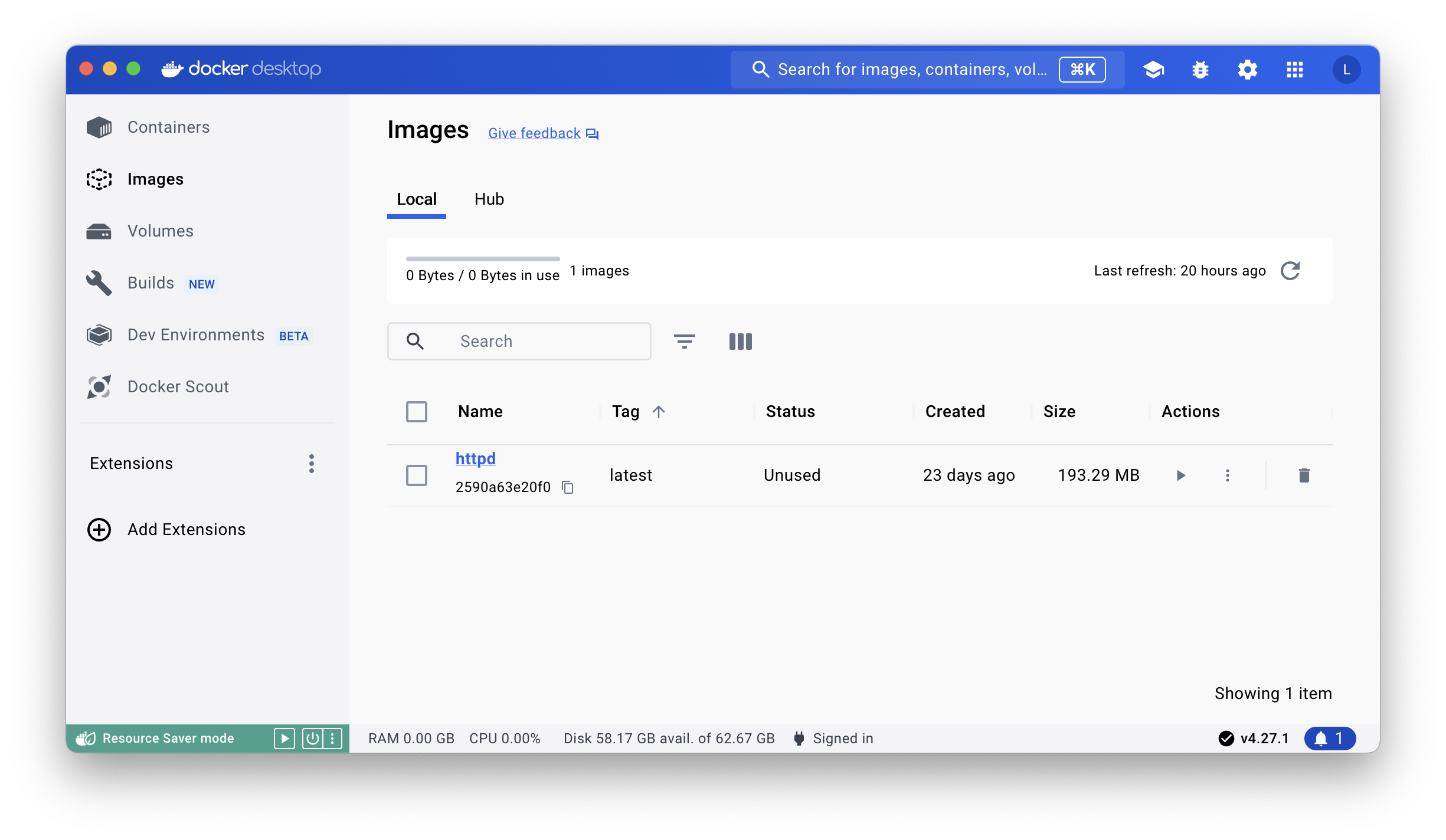This screenshot has width=1446, height=840.
Task: Open the extensions grid apps icon
Action: [1295, 70]
